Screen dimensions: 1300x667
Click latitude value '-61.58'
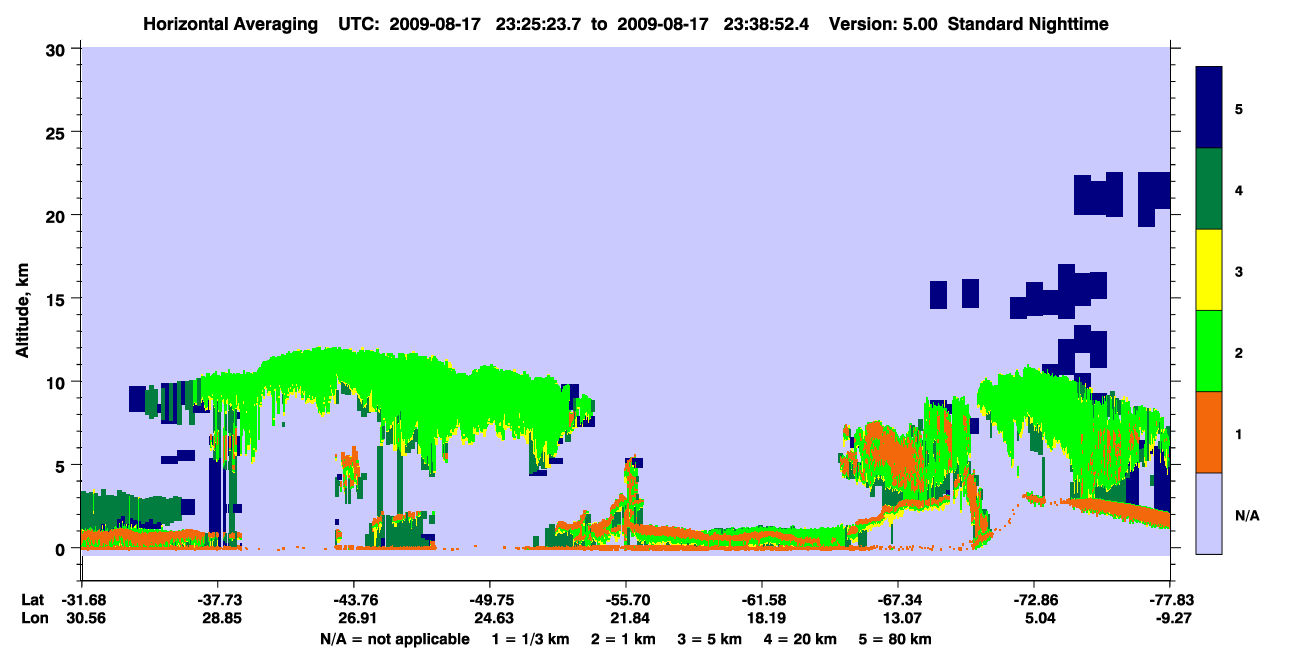762,600
